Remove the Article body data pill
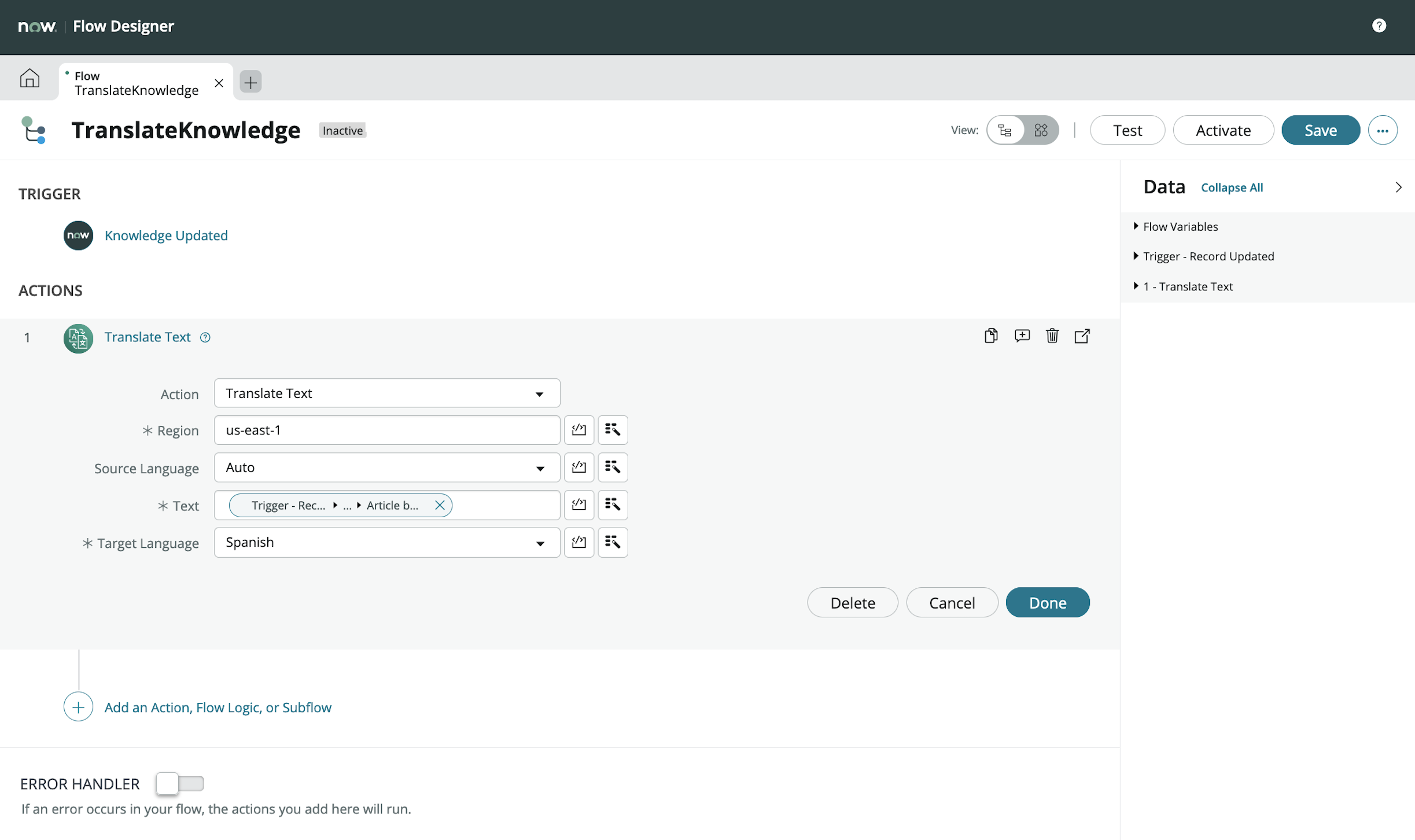This screenshot has width=1415, height=840. pyautogui.click(x=440, y=505)
